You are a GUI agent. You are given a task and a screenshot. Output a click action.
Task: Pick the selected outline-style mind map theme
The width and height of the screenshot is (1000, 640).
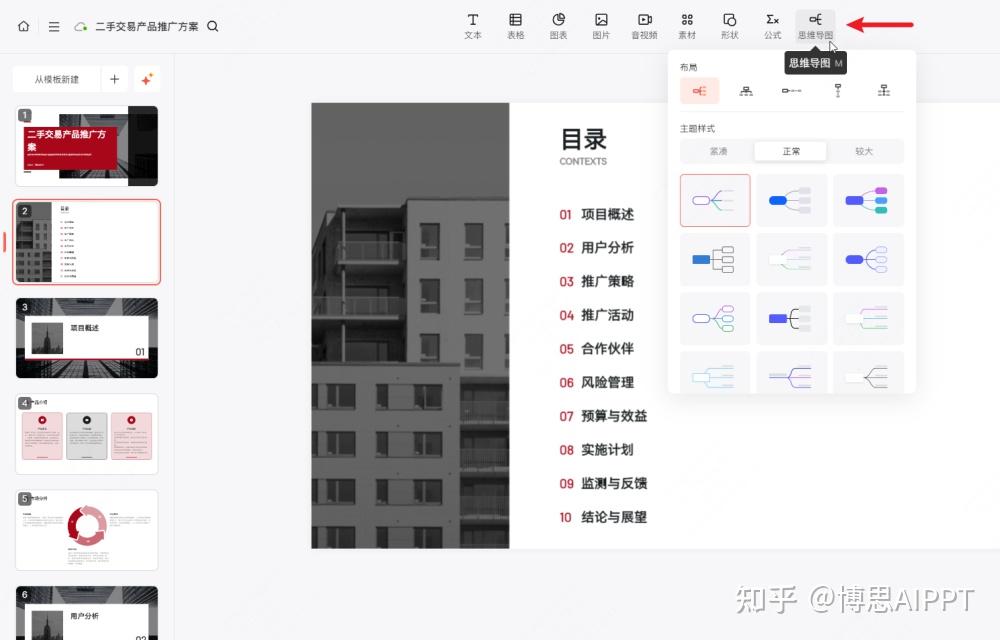715,200
